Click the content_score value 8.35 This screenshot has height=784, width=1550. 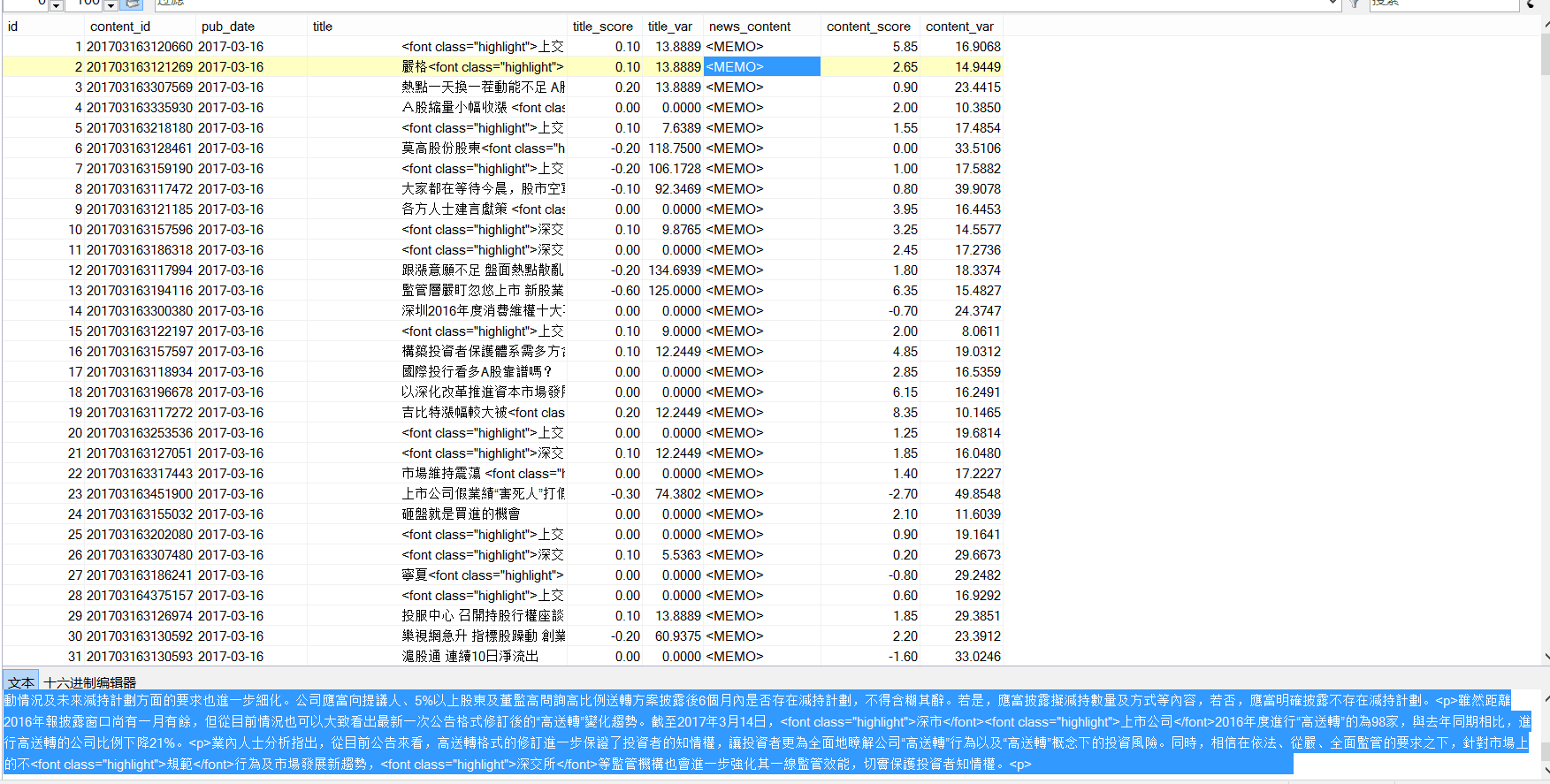pos(905,413)
